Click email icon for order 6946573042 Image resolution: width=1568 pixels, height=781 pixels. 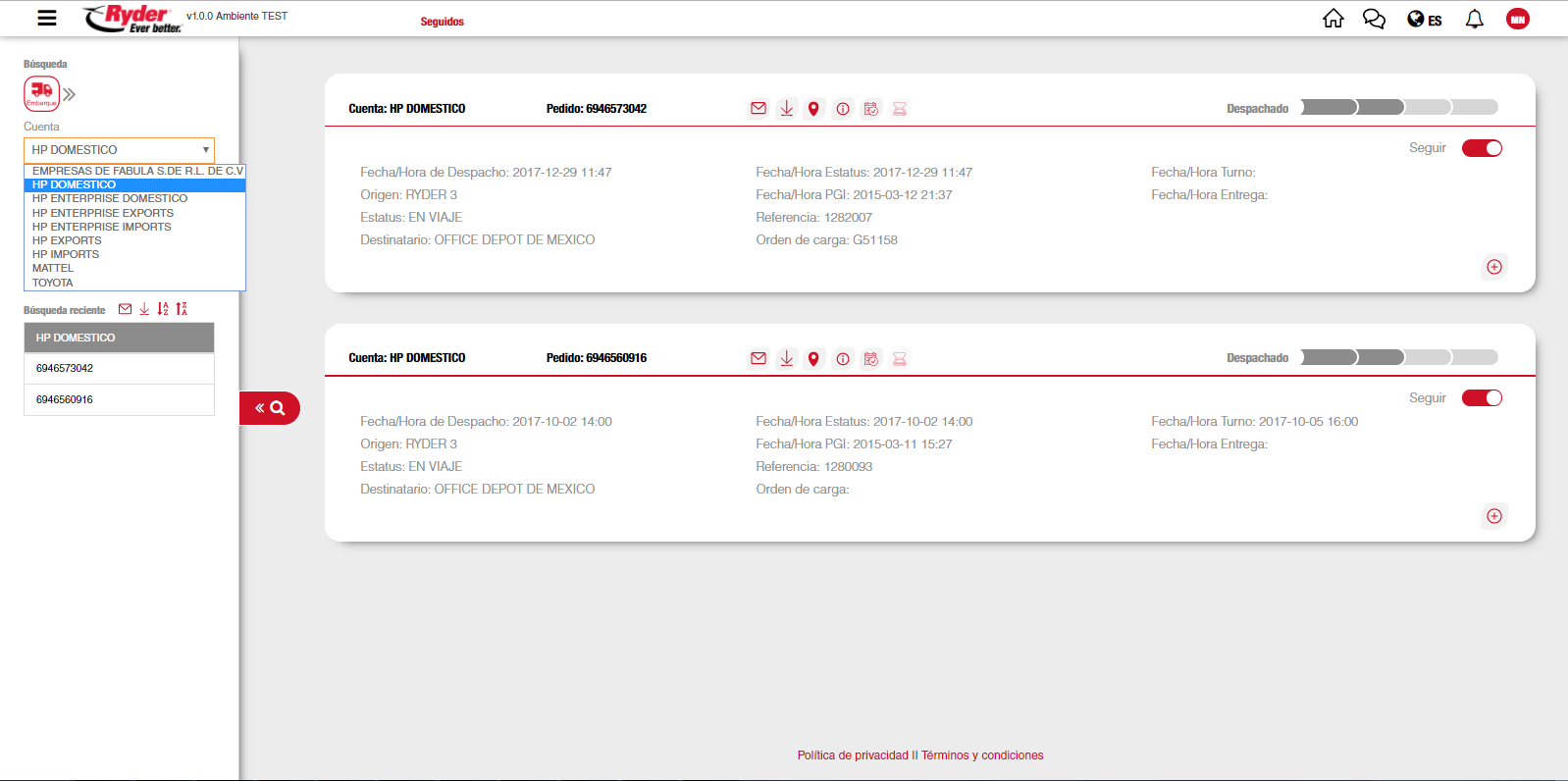tap(758, 109)
